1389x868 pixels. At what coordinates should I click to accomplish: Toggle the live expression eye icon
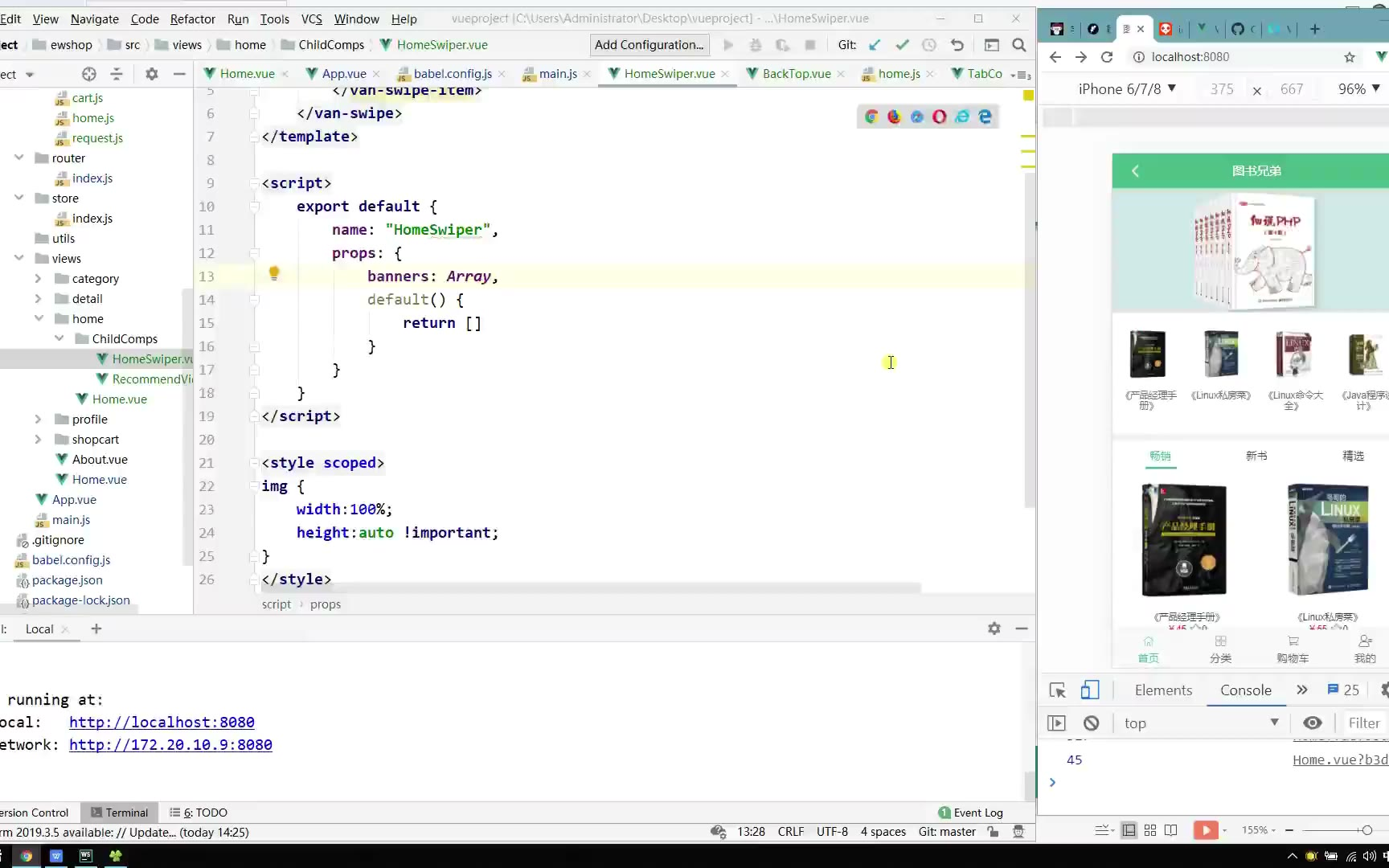[x=1312, y=723]
